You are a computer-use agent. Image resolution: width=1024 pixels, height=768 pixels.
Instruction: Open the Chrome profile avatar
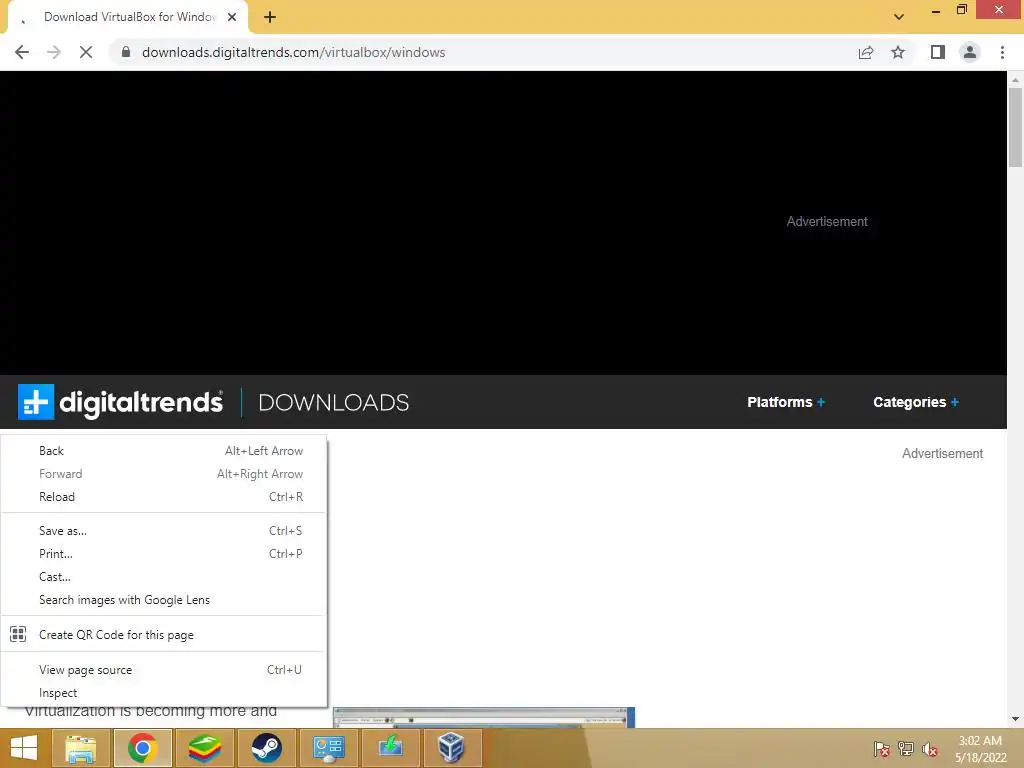970,52
